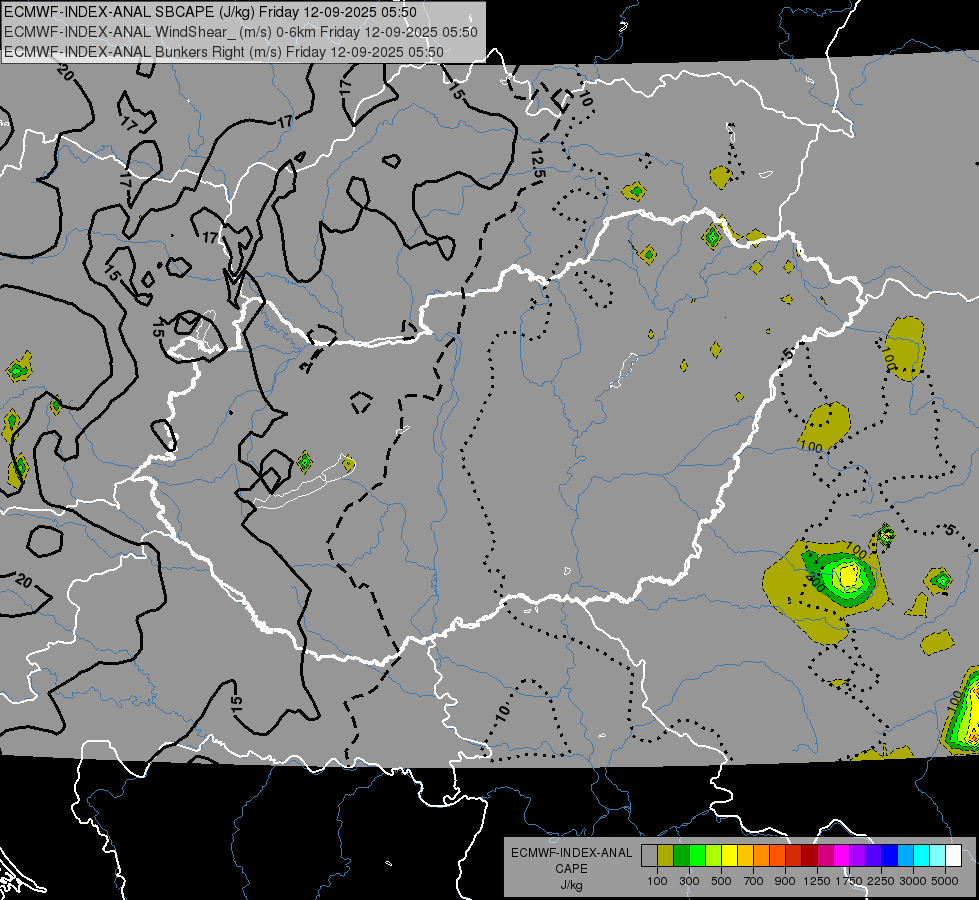This screenshot has height=900, width=979.
Task: Choose the sky blue legend swatch
Action: 905,855
